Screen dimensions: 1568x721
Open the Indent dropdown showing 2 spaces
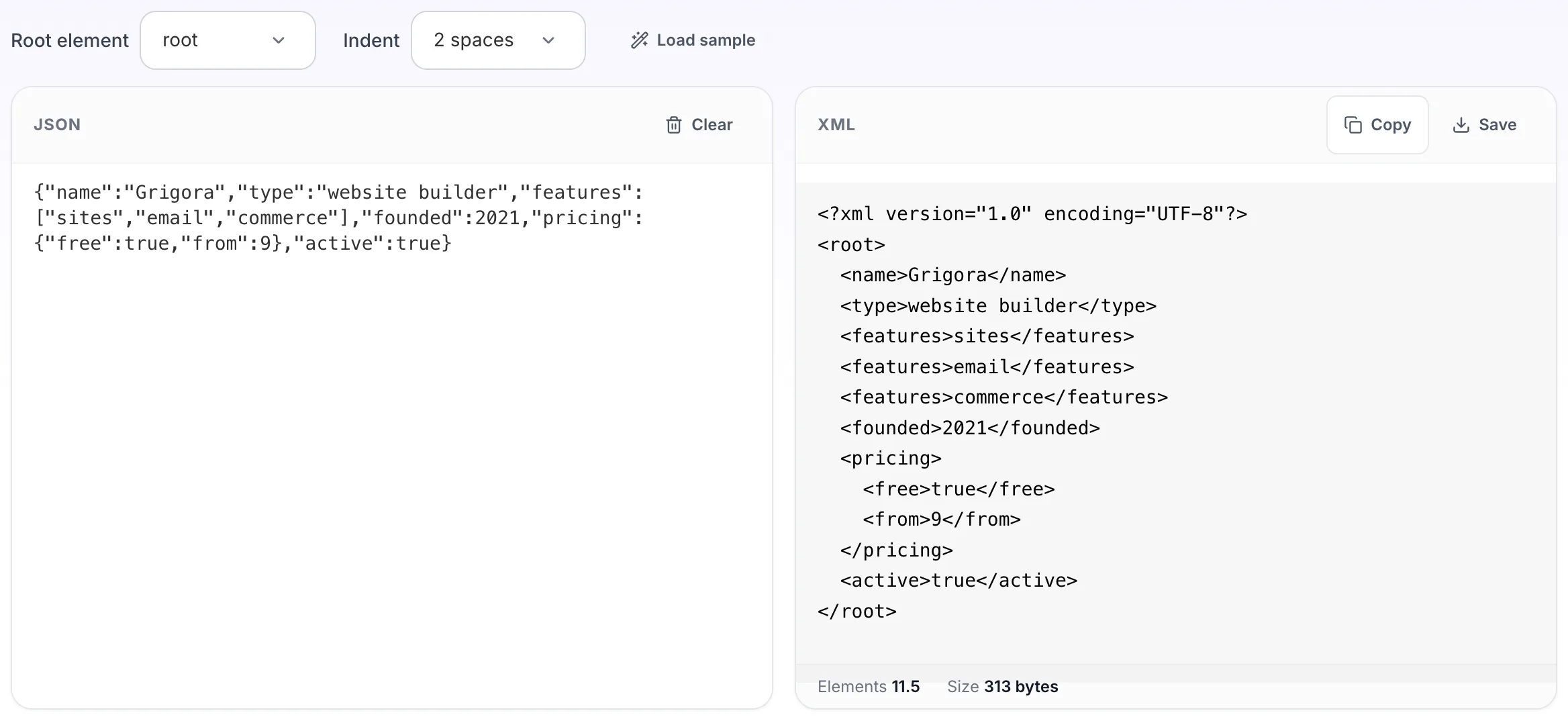498,40
